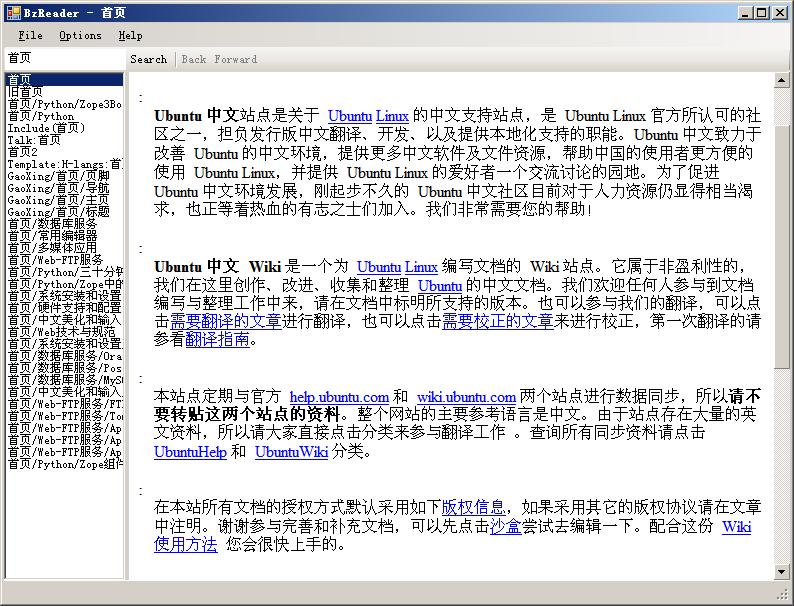
Task: Click the Search button in toolbar
Action: tap(148, 59)
